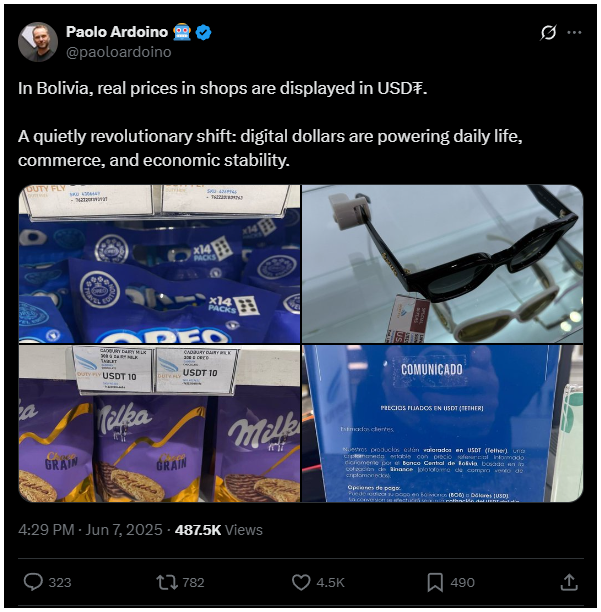Viewport: 601px width, 612px height.
Task: Like the post with heart icon
Action: (x=301, y=582)
